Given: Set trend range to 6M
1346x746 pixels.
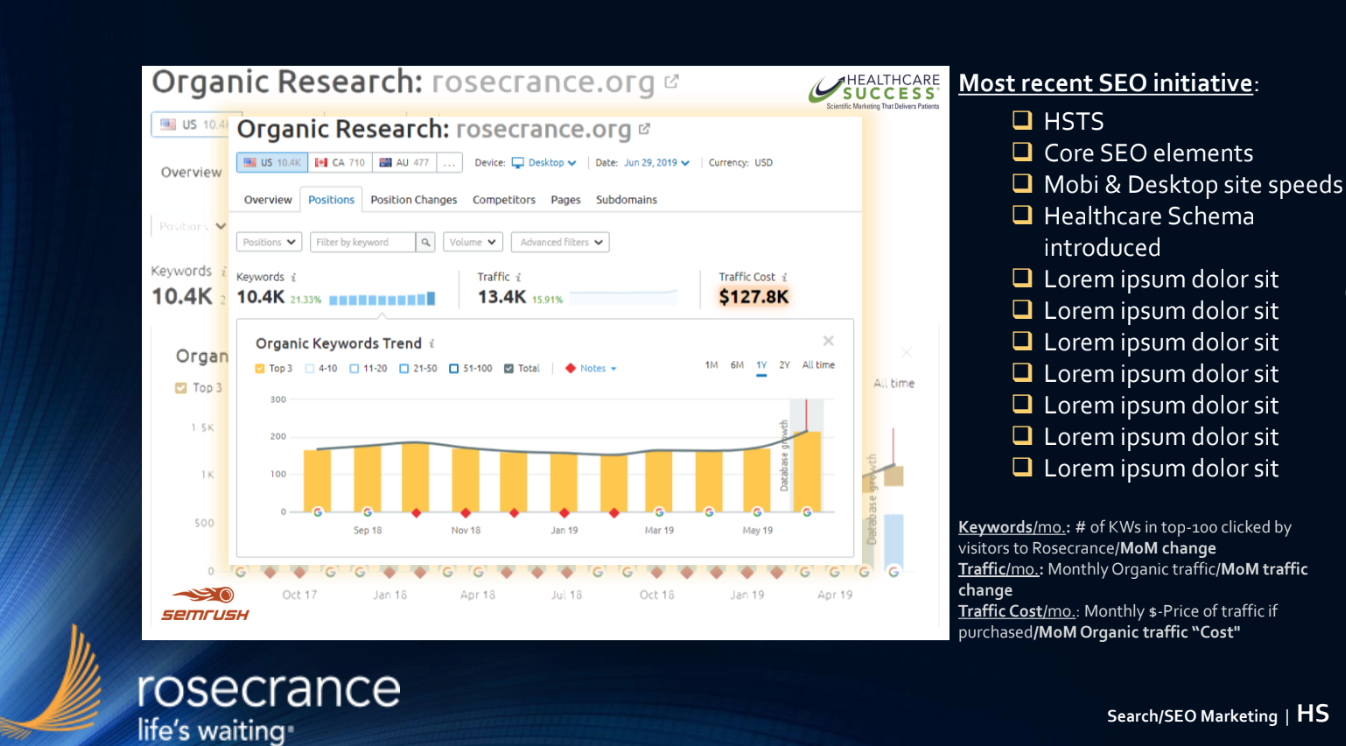Looking at the screenshot, I should pyautogui.click(x=737, y=365).
